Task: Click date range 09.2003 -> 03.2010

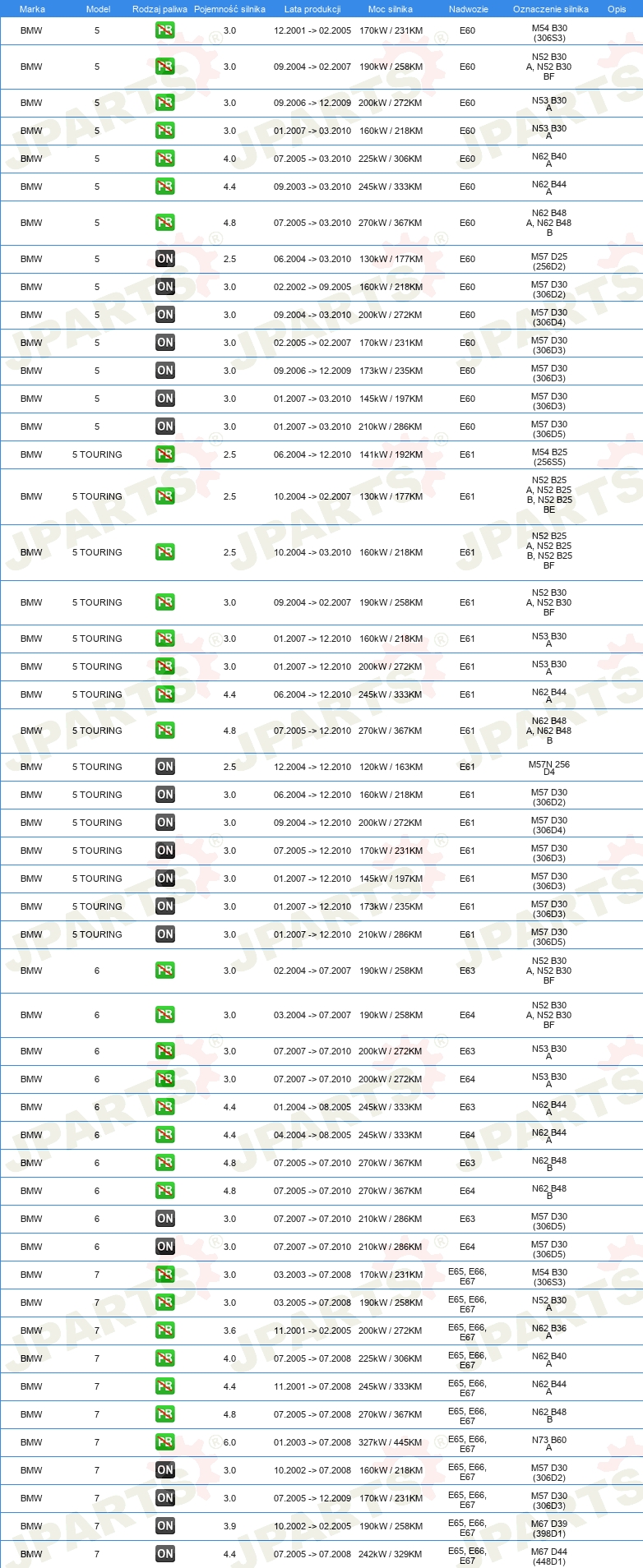Action: pos(312,187)
